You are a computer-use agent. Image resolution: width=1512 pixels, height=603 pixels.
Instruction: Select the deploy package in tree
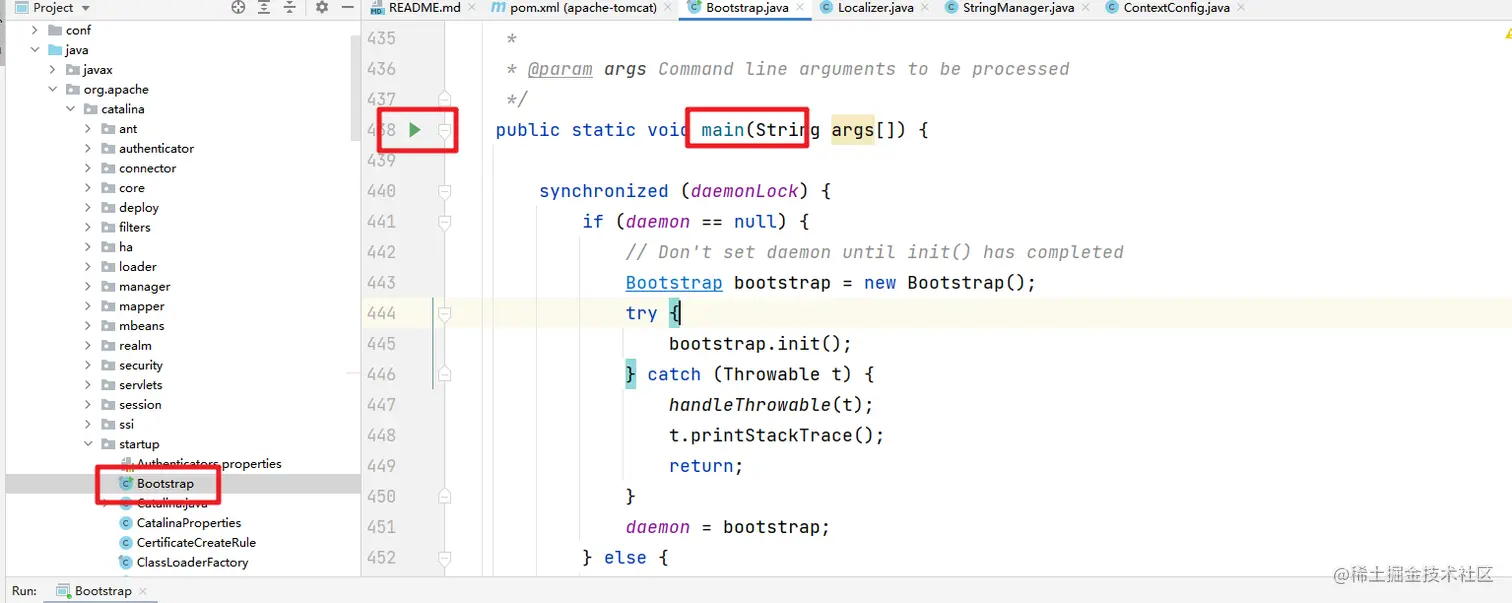(139, 207)
